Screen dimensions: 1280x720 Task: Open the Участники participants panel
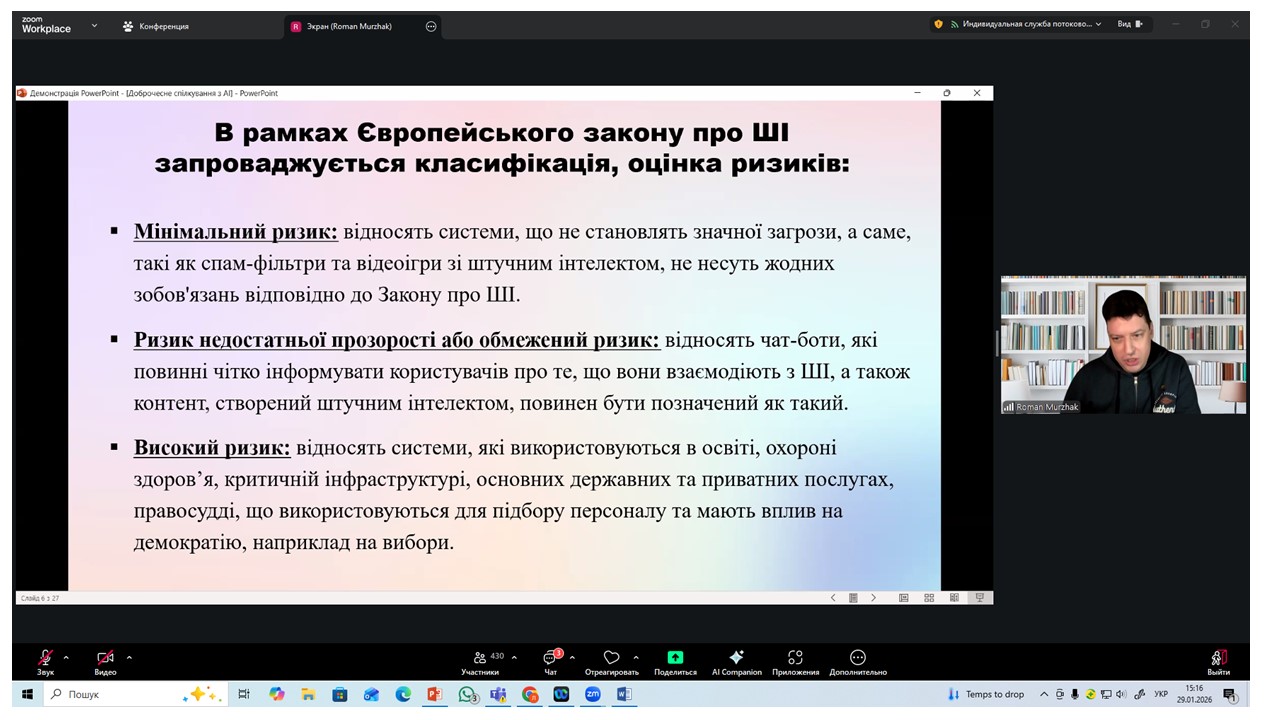pos(480,658)
